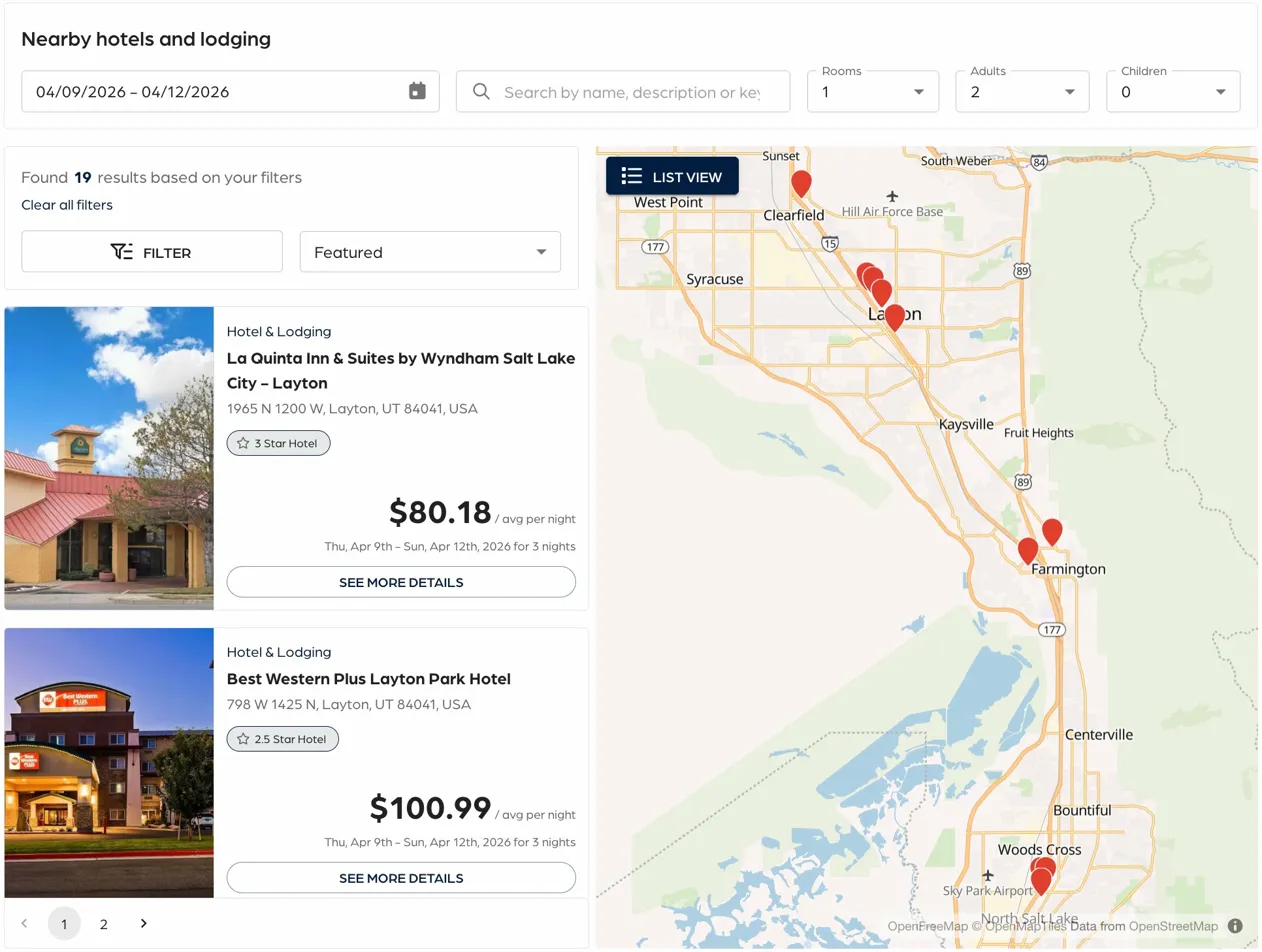The width and height of the screenshot is (1262, 952).
Task: Go to next results page arrow
Action: coord(143,923)
